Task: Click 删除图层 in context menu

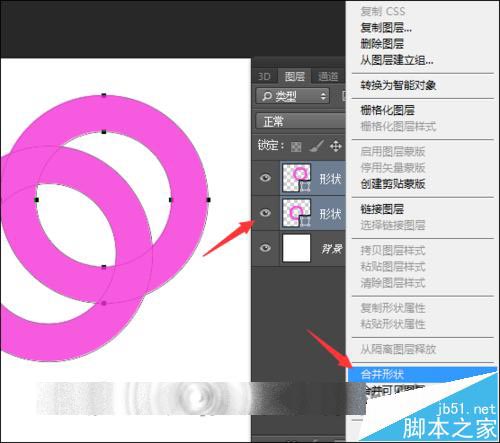Action: (382, 44)
